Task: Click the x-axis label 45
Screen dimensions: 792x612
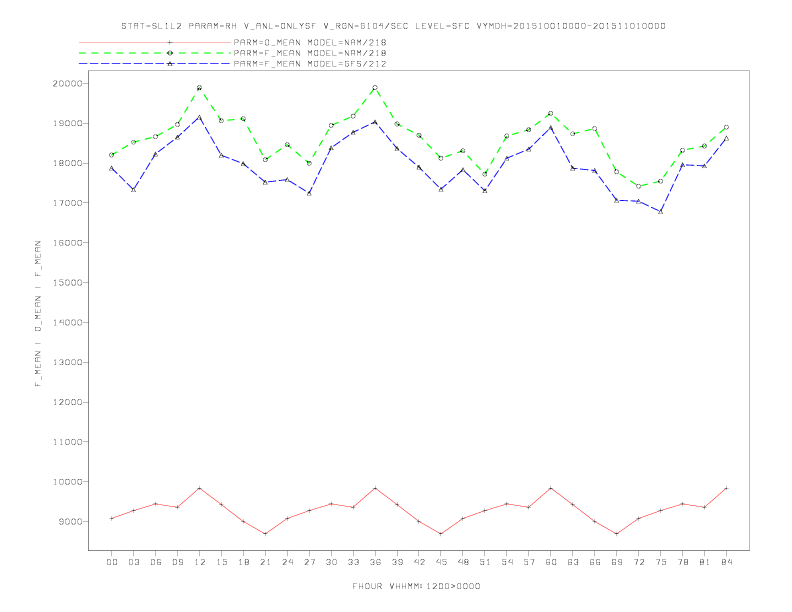Action: (441, 562)
